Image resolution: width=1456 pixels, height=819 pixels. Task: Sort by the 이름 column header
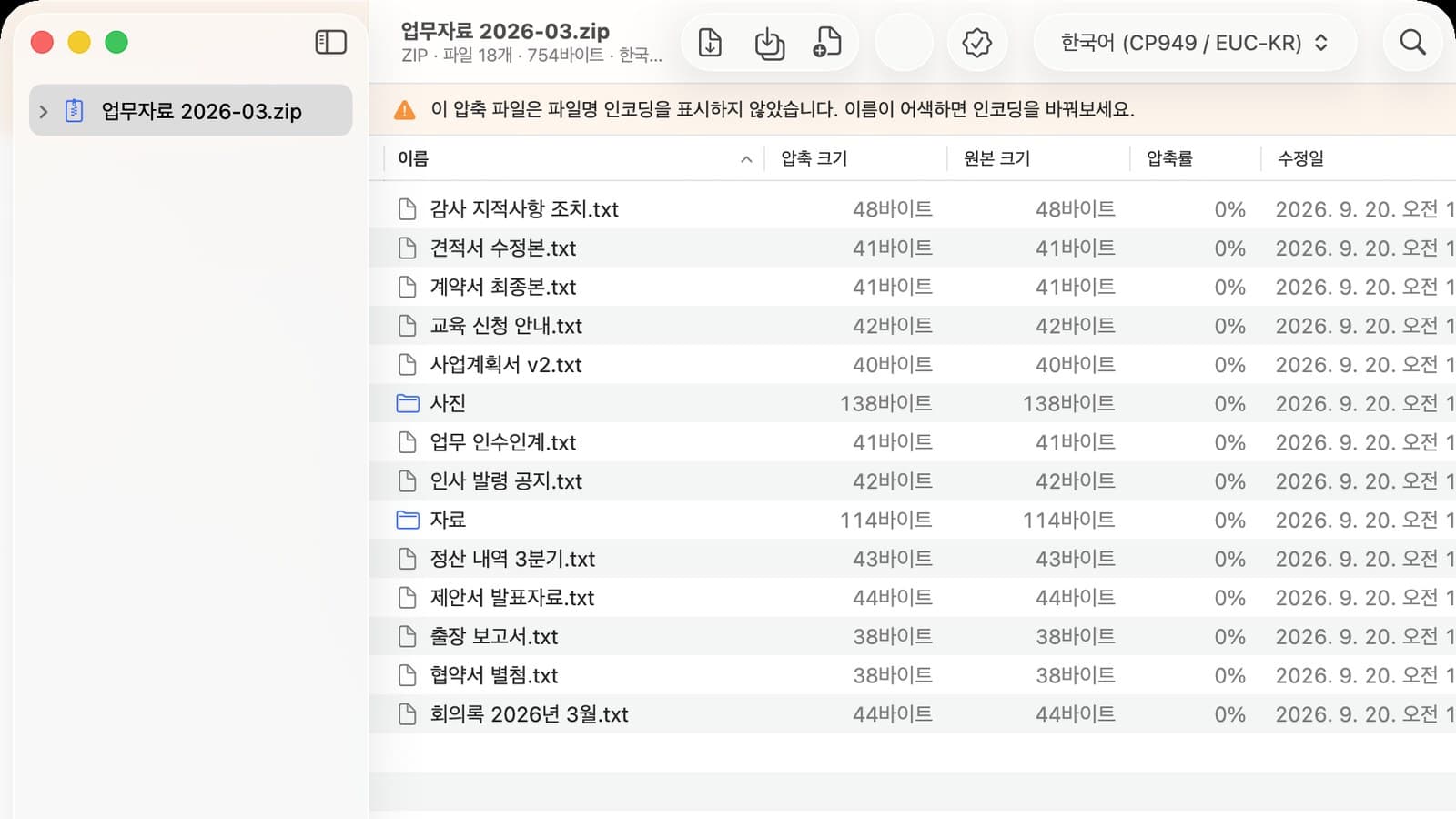pyautogui.click(x=573, y=158)
